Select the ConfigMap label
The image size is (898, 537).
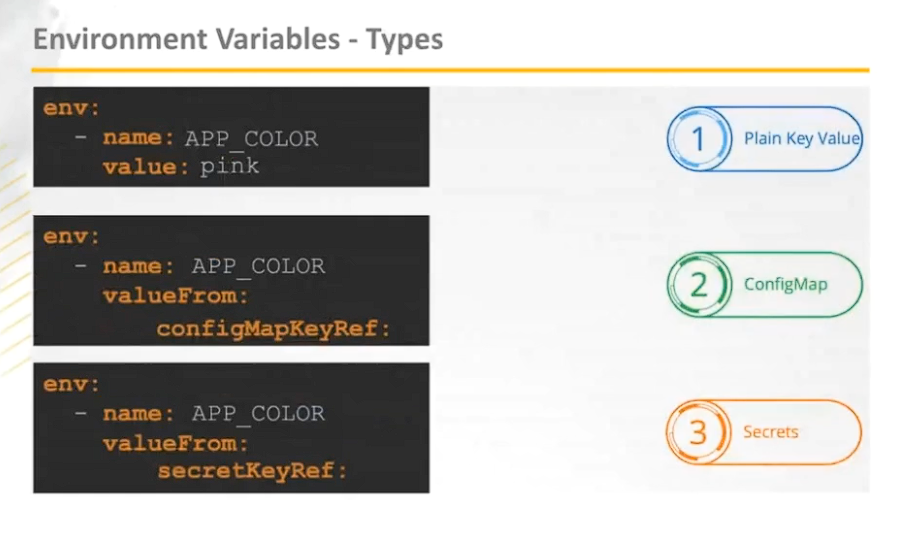(x=785, y=284)
